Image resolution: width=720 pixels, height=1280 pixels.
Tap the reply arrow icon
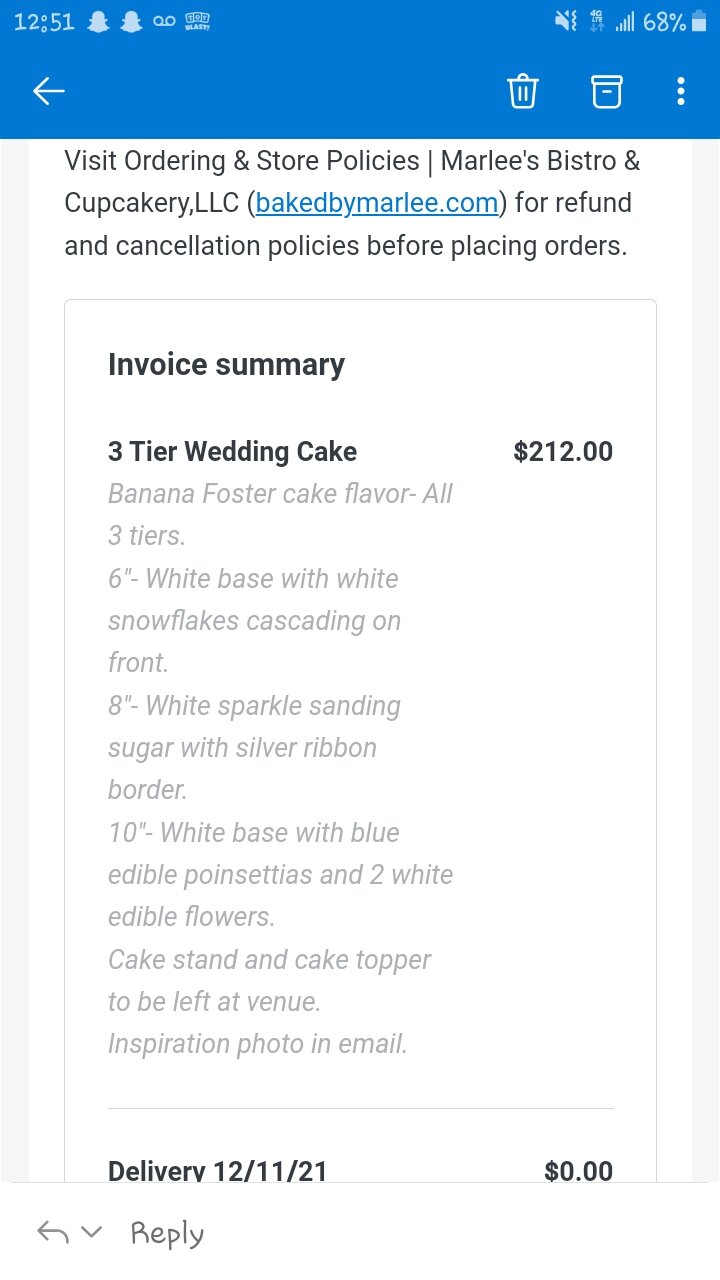click(52, 1232)
